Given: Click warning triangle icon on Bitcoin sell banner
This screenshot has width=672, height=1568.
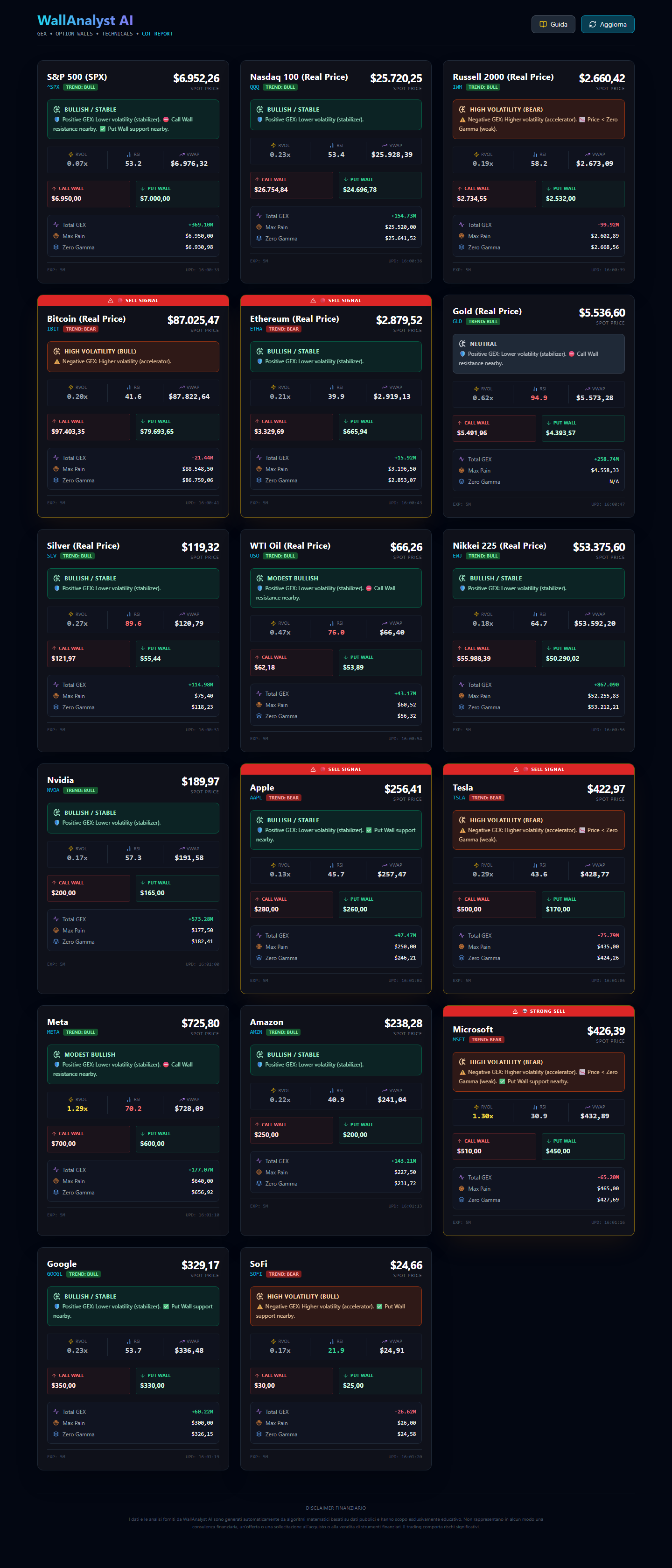Looking at the screenshot, I should (x=110, y=301).
